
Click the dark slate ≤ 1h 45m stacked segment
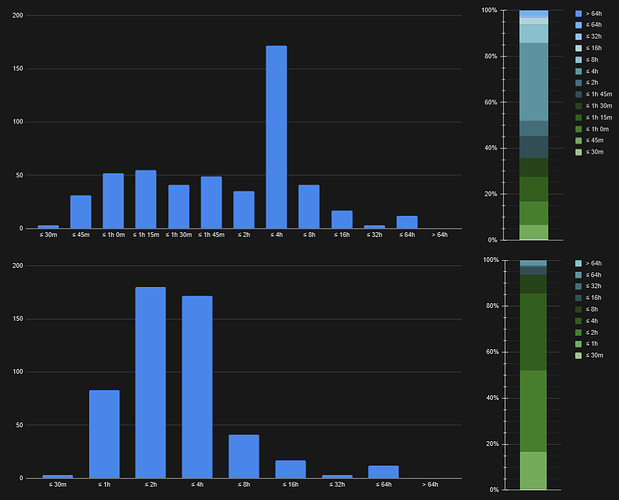[534, 147]
